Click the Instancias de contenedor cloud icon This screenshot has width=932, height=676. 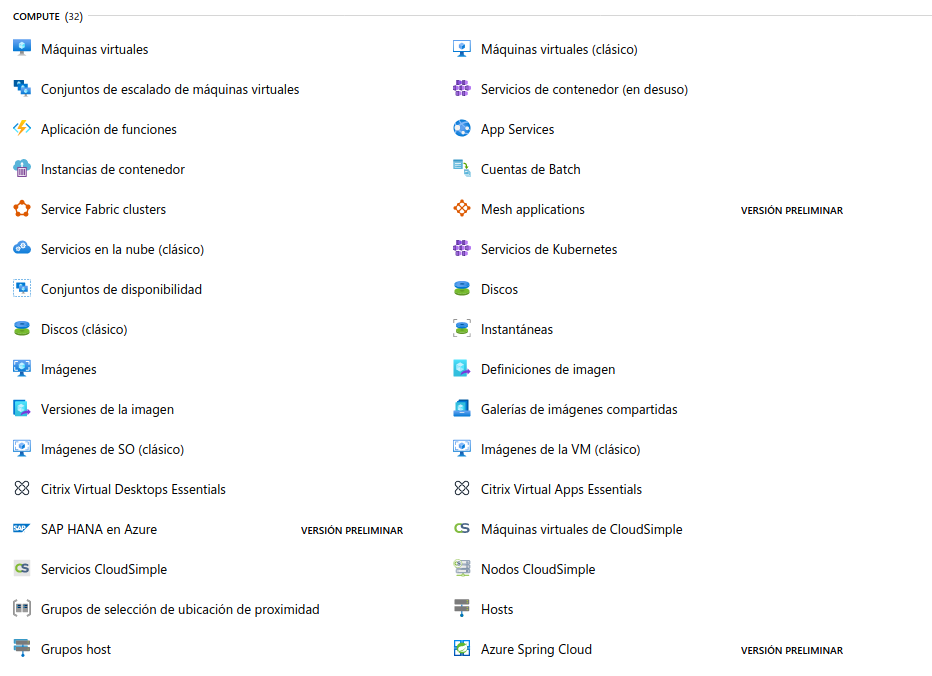22,168
